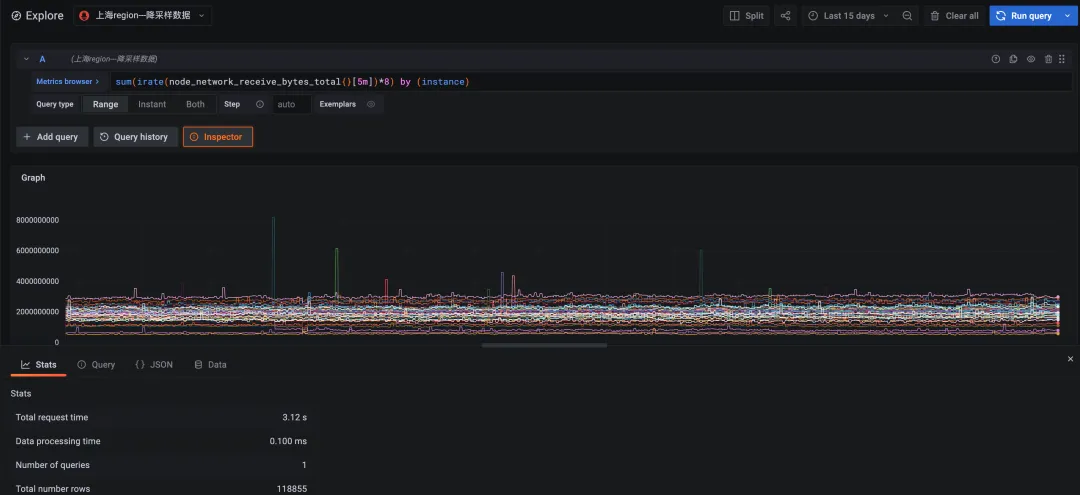Open Query history

[135, 137]
